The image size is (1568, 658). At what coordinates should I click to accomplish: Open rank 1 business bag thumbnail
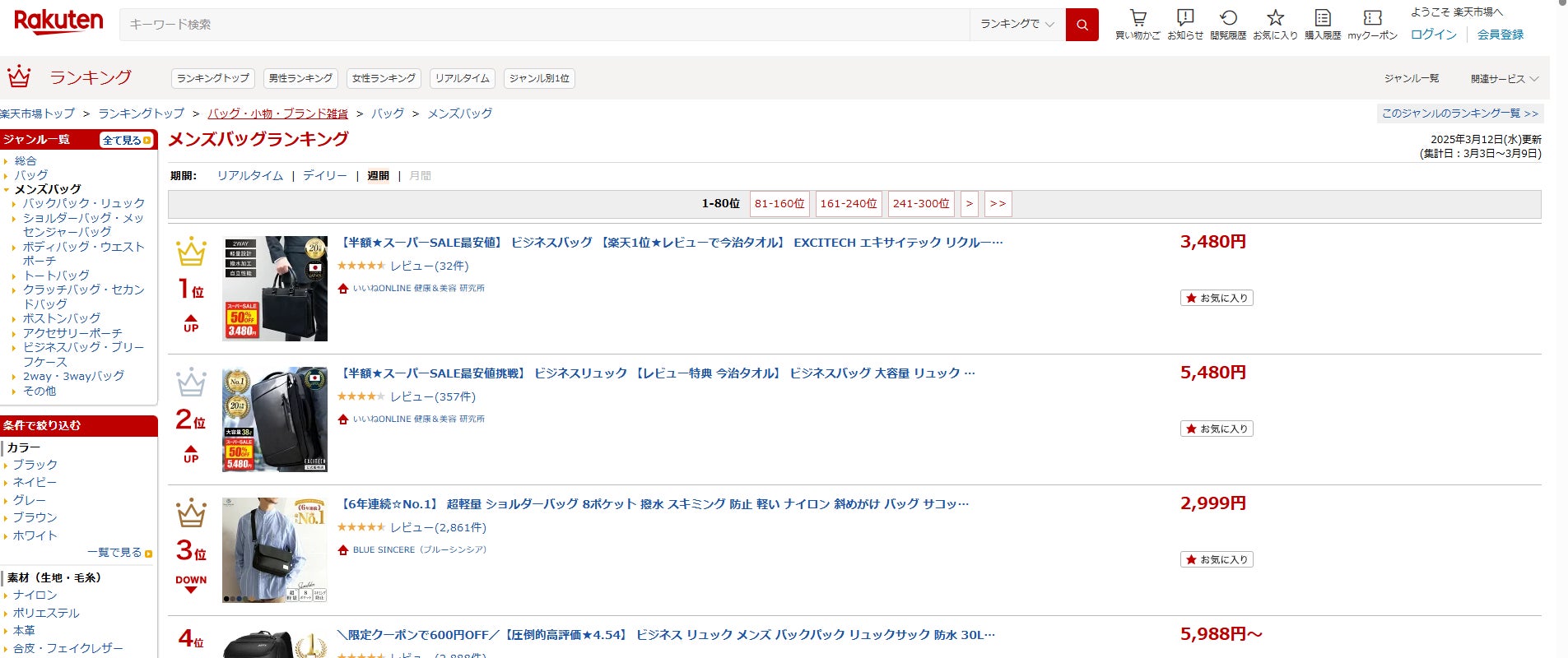click(275, 289)
